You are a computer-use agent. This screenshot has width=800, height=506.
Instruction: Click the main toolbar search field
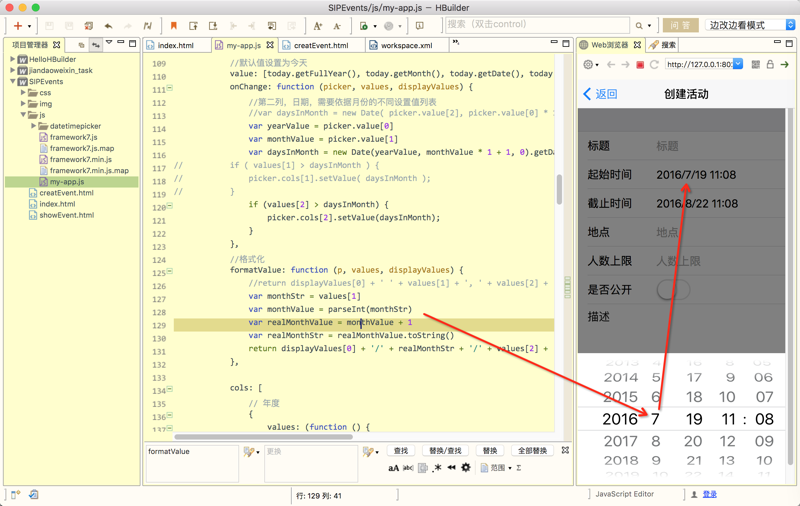(x=537, y=24)
